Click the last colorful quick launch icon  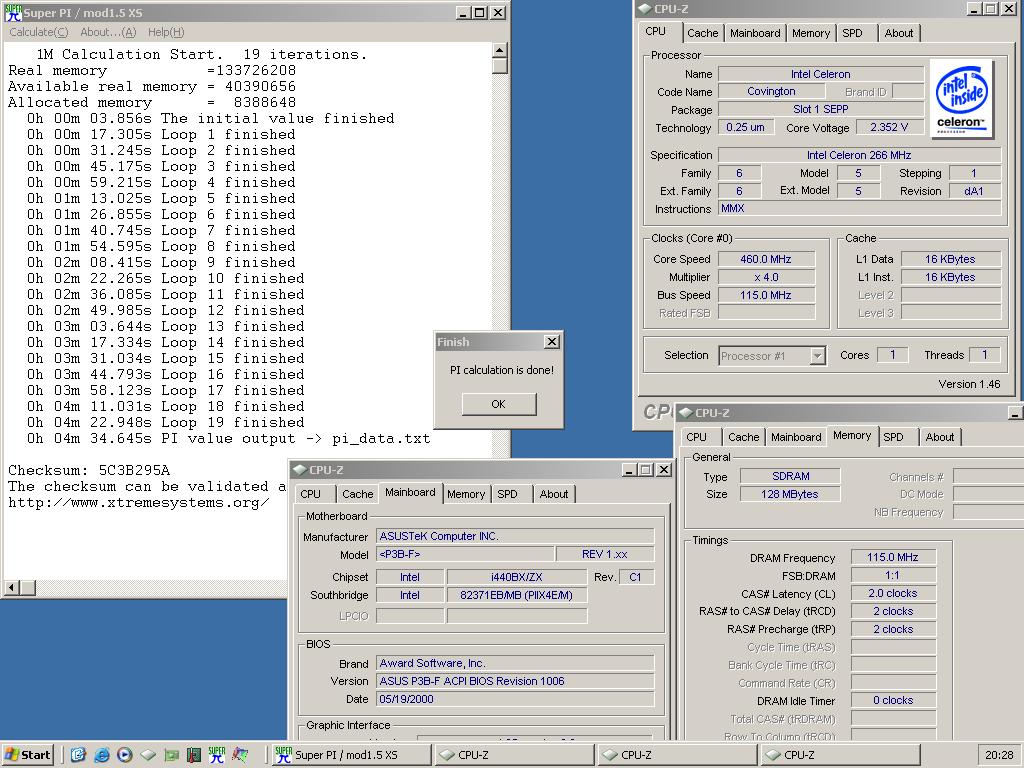coord(240,755)
